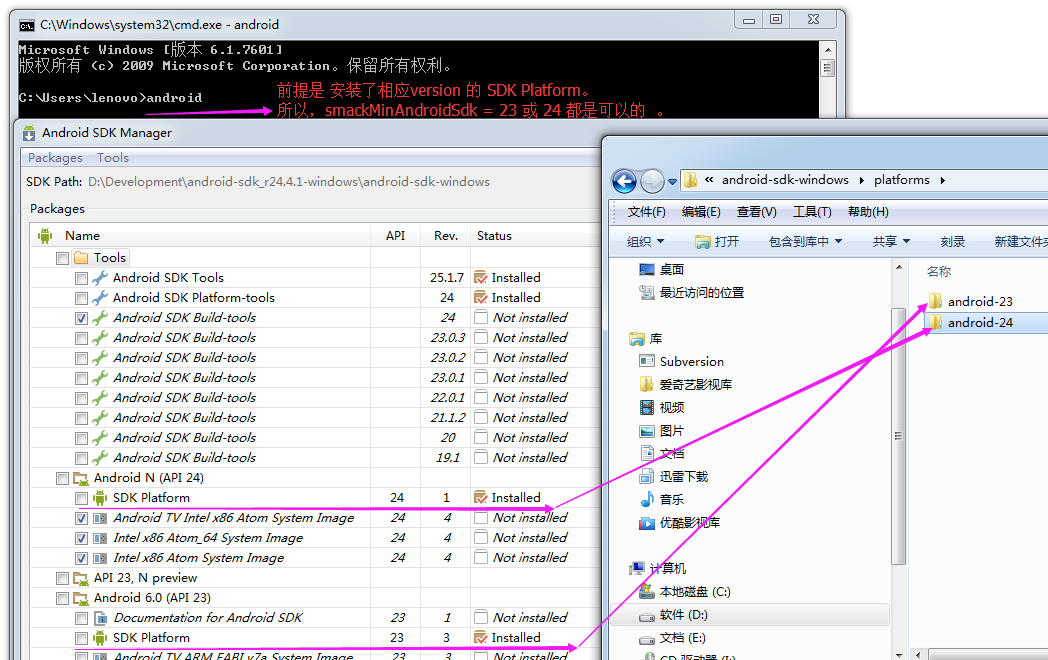
Task: Open recent pages dropdown next to Forward arrow
Action: 672,181
